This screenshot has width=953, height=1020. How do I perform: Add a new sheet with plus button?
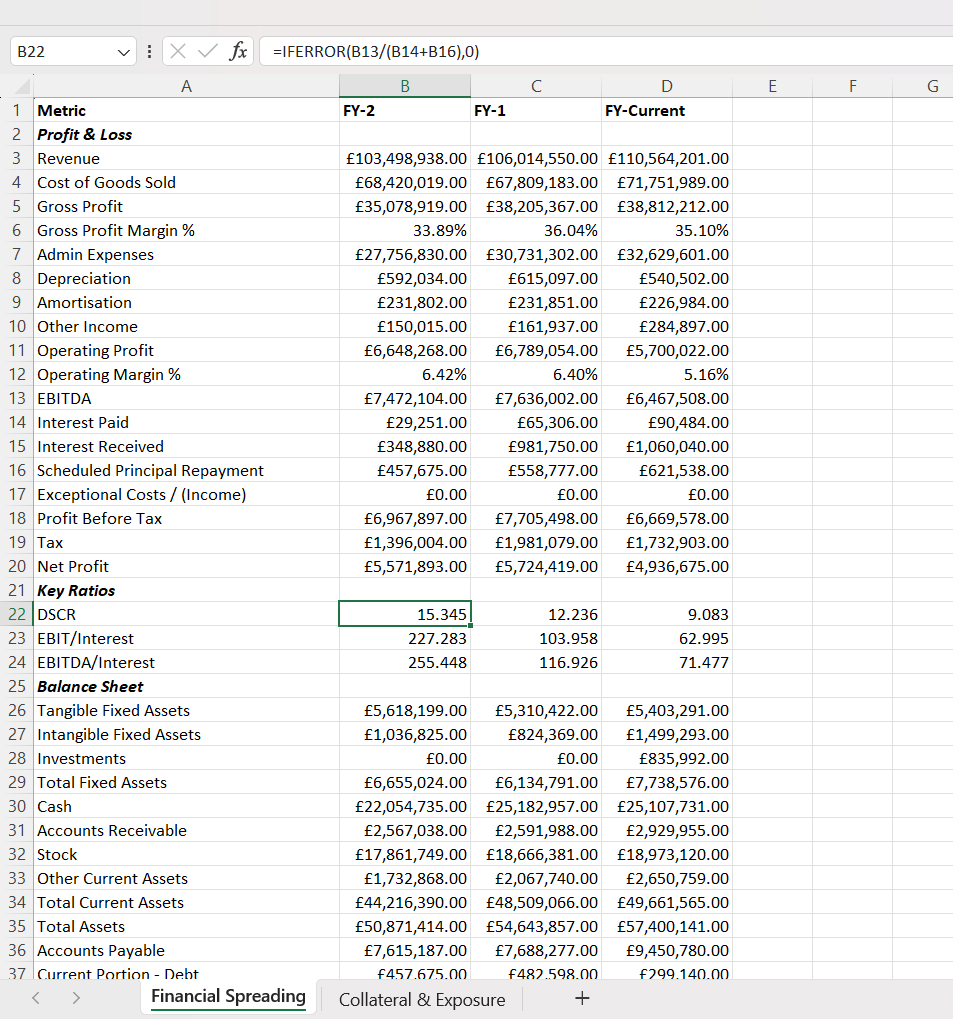click(x=582, y=998)
